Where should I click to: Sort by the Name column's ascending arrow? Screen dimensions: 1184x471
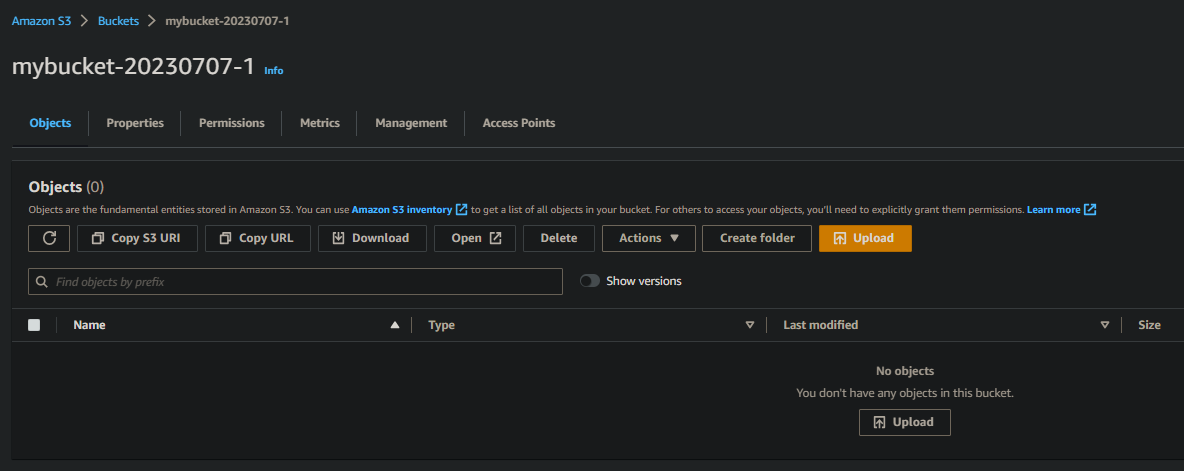tap(394, 325)
